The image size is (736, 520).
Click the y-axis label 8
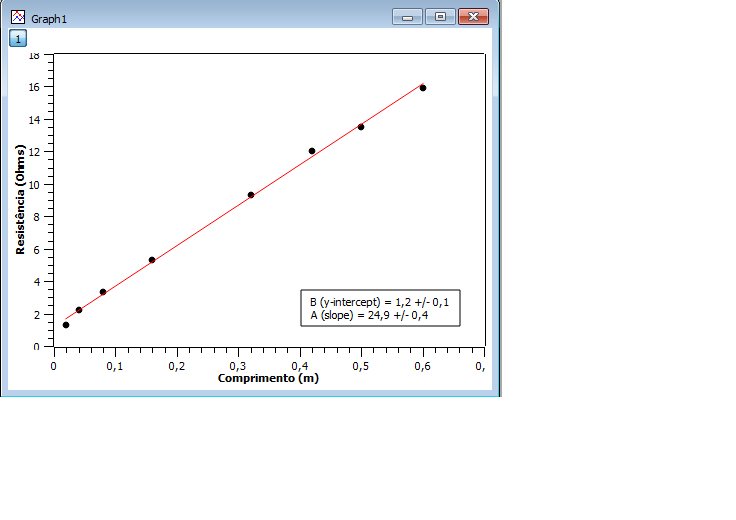click(x=37, y=217)
